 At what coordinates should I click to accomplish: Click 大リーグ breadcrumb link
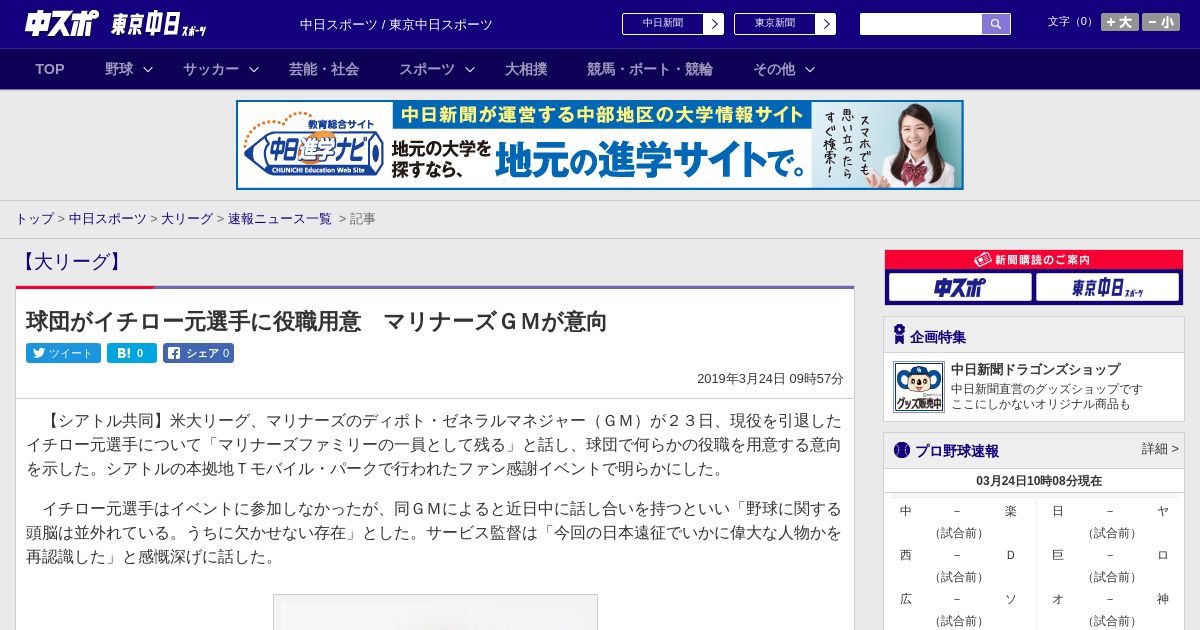coord(187,218)
